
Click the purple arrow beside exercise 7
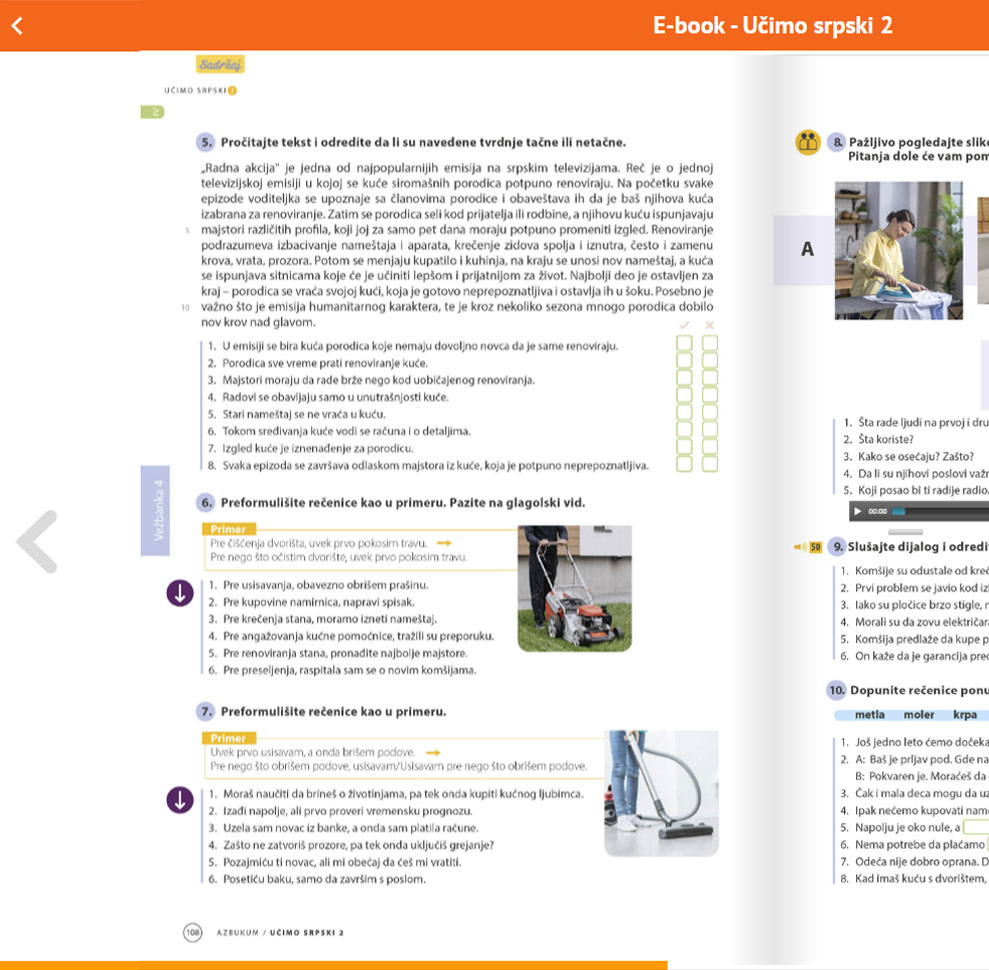(x=180, y=800)
